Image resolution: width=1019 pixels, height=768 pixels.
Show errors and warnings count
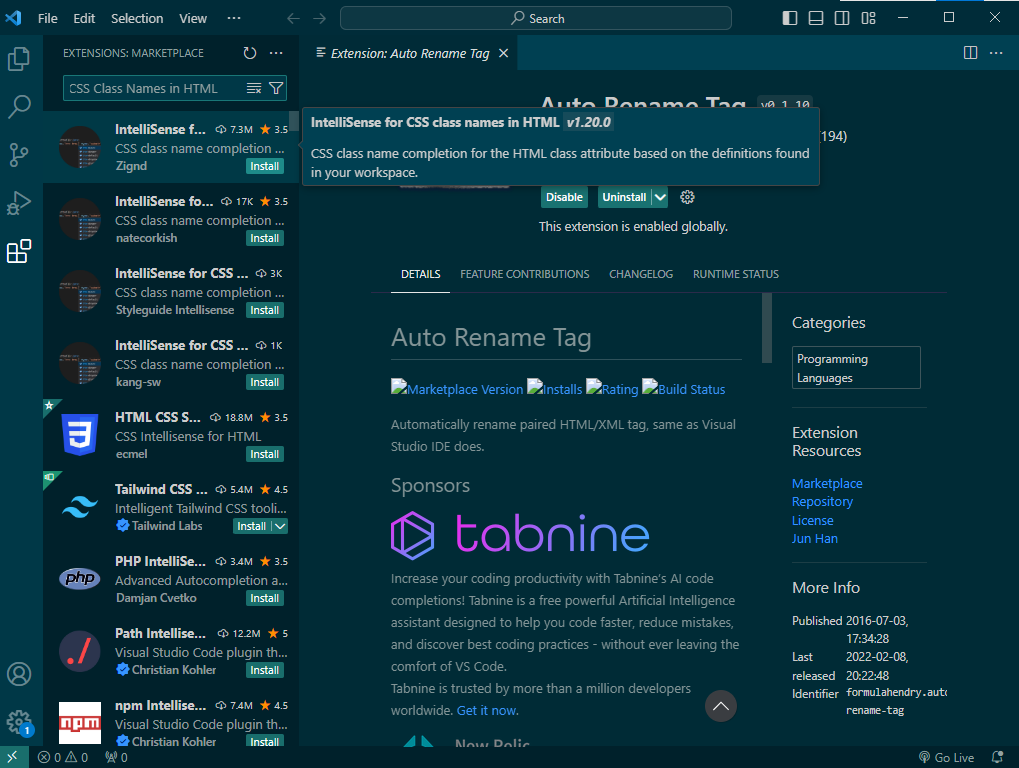pos(63,758)
